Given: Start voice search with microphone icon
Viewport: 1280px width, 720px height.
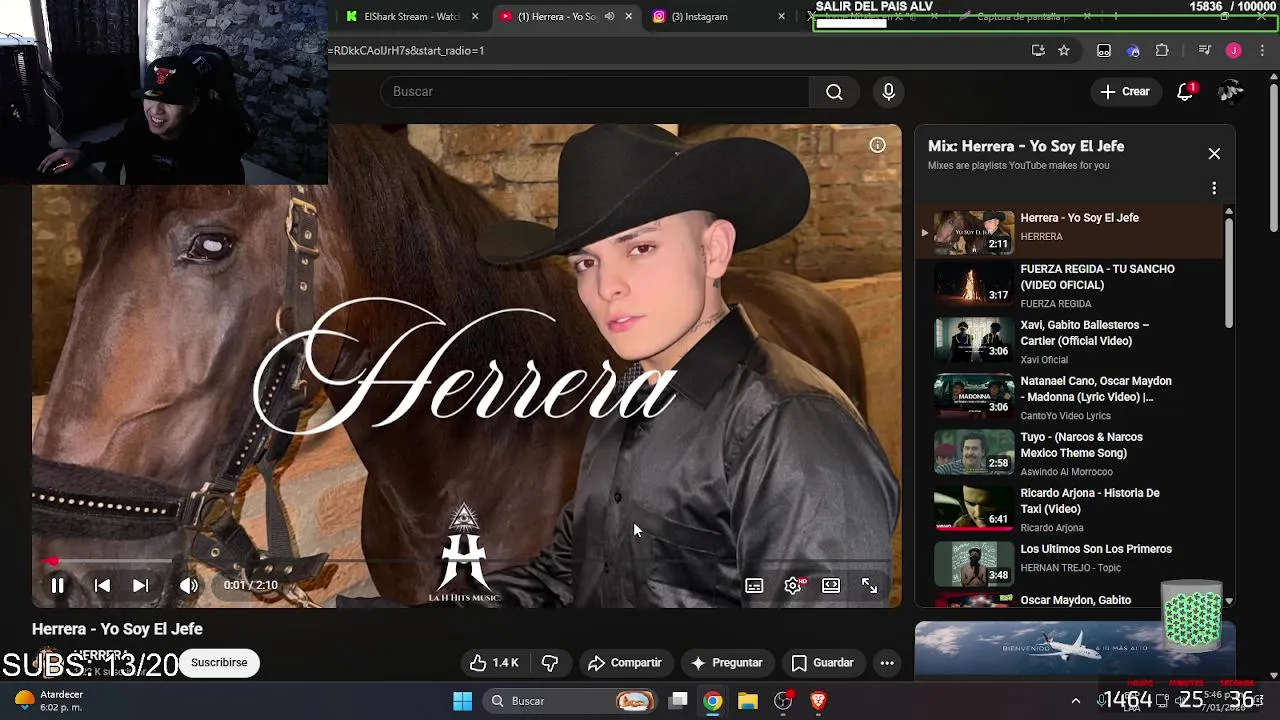Looking at the screenshot, I should pyautogui.click(x=889, y=92).
